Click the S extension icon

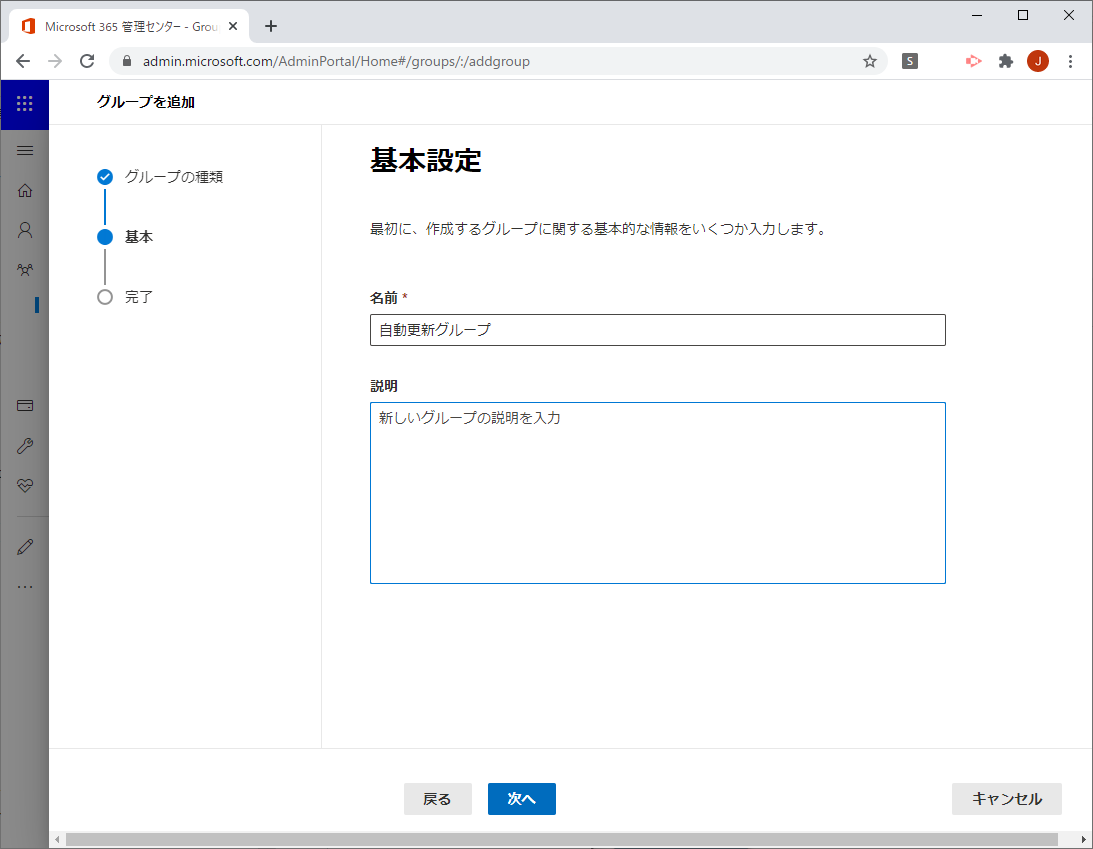point(910,61)
